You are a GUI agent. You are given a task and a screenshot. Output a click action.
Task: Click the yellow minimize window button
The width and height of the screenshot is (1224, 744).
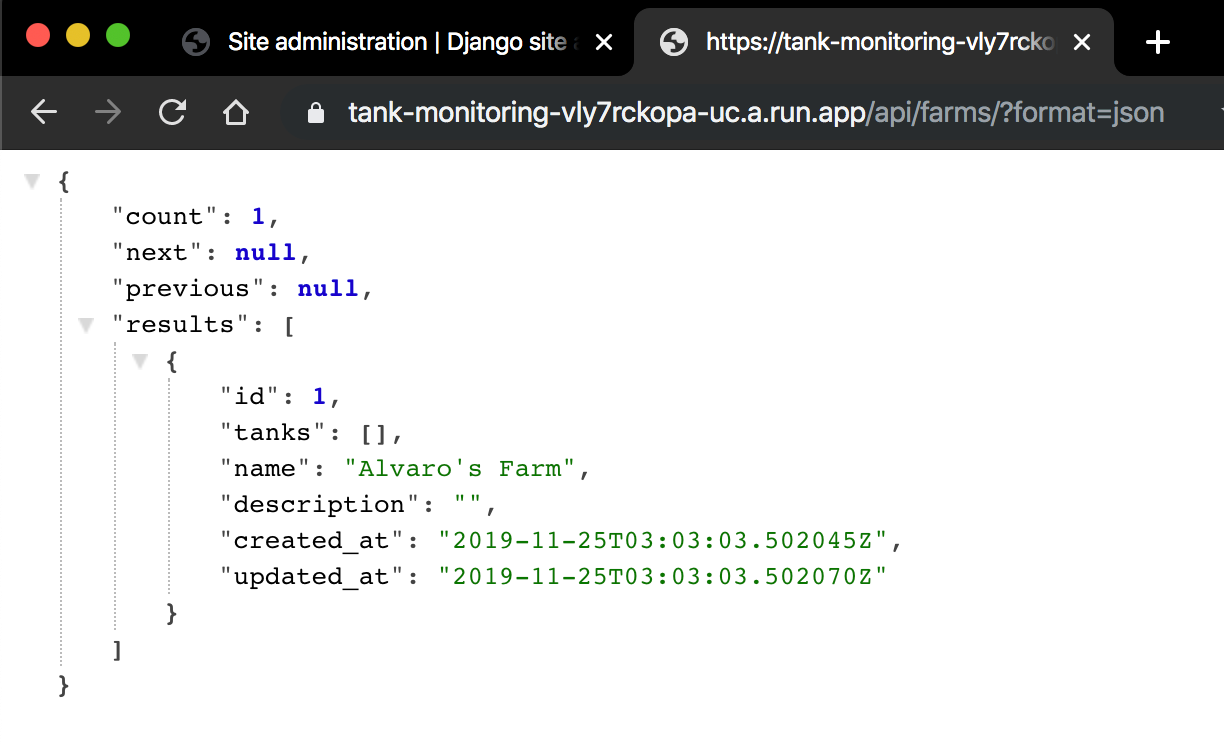coord(78,33)
